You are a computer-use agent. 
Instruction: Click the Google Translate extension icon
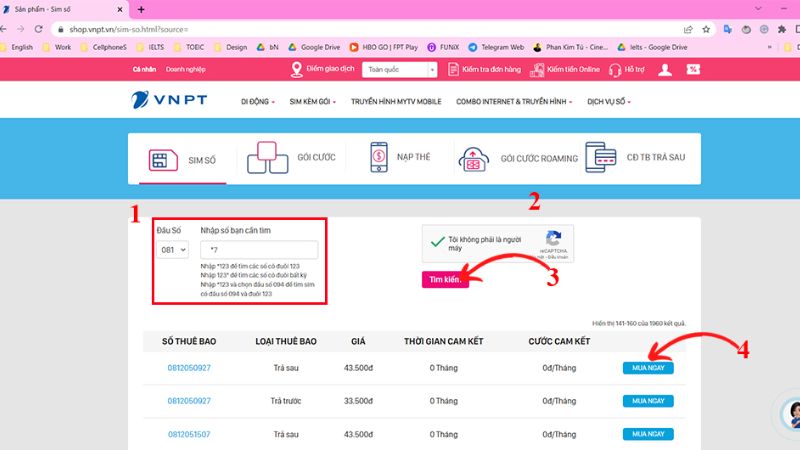click(x=728, y=29)
